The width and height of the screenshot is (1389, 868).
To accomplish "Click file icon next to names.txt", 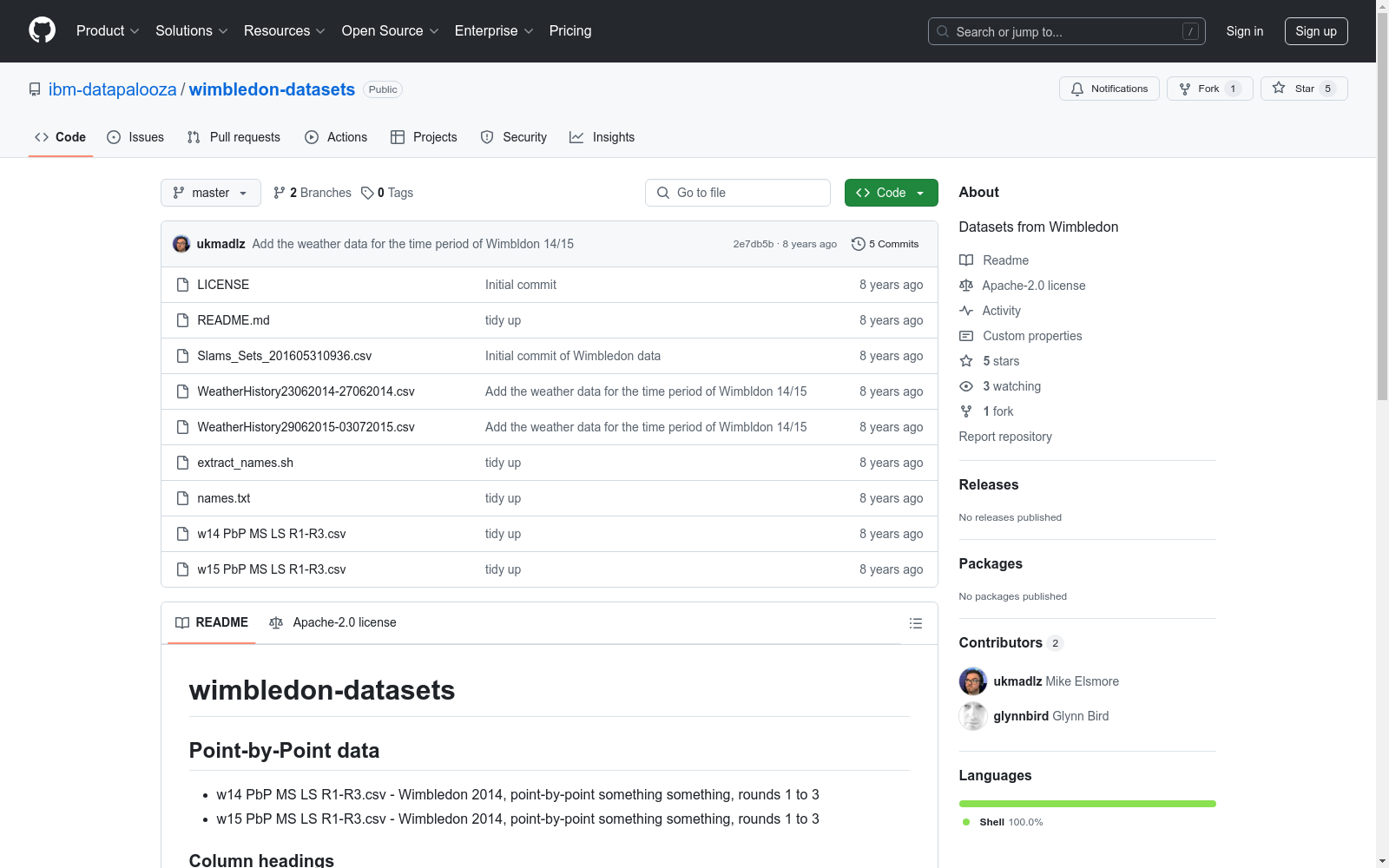I will pyautogui.click(x=182, y=498).
